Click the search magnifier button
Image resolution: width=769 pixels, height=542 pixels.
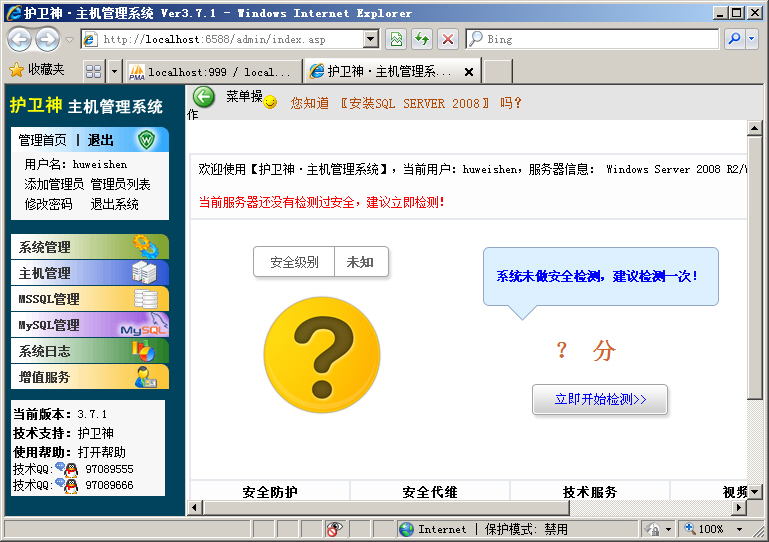[x=734, y=39]
